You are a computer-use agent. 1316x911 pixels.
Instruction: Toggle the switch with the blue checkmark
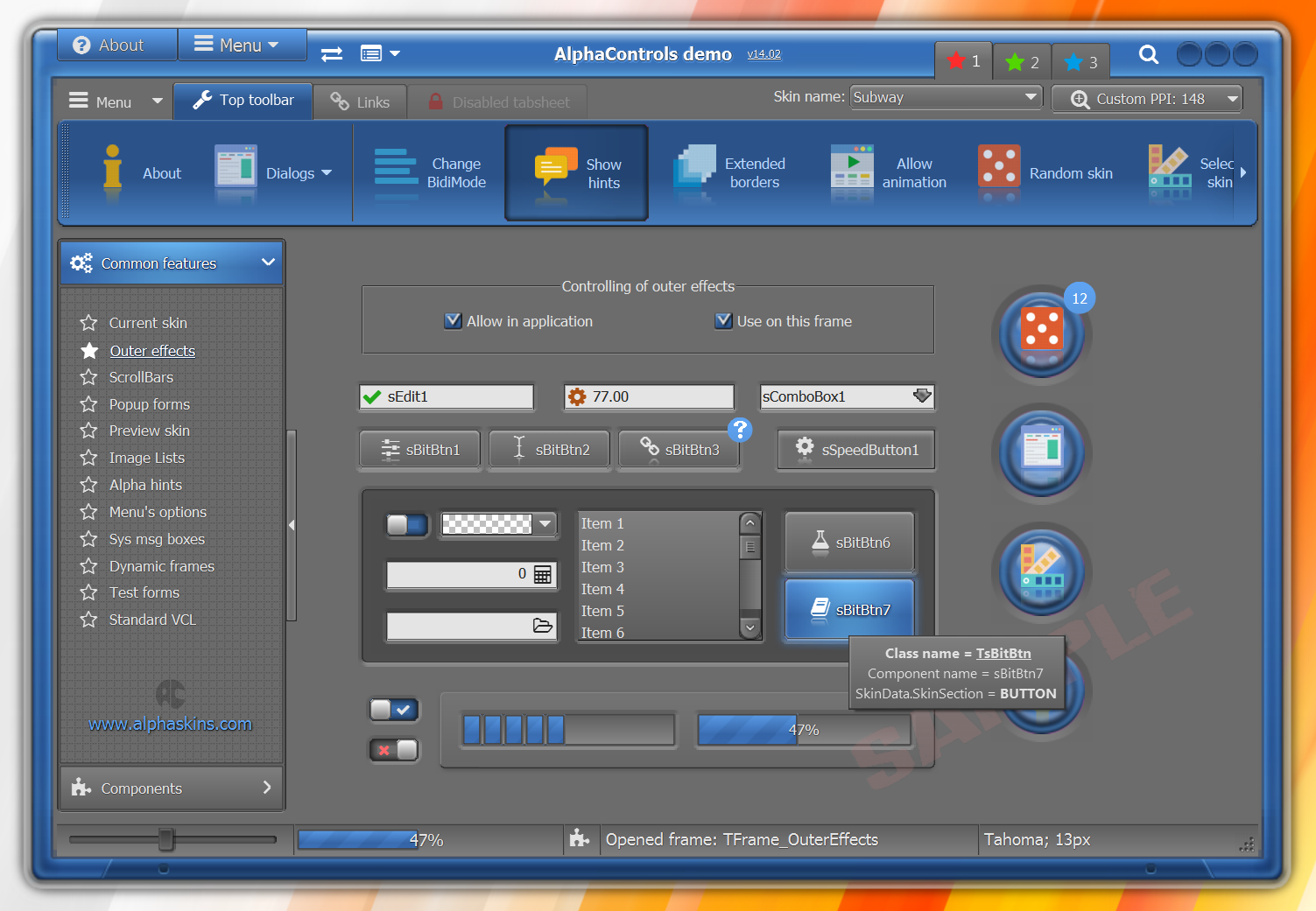click(394, 710)
